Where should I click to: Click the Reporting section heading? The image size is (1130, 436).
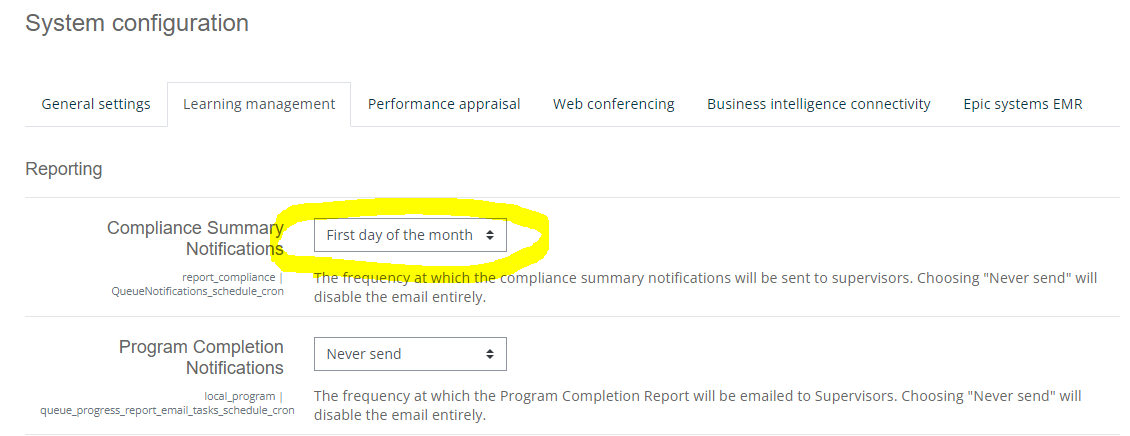coord(64,169)
